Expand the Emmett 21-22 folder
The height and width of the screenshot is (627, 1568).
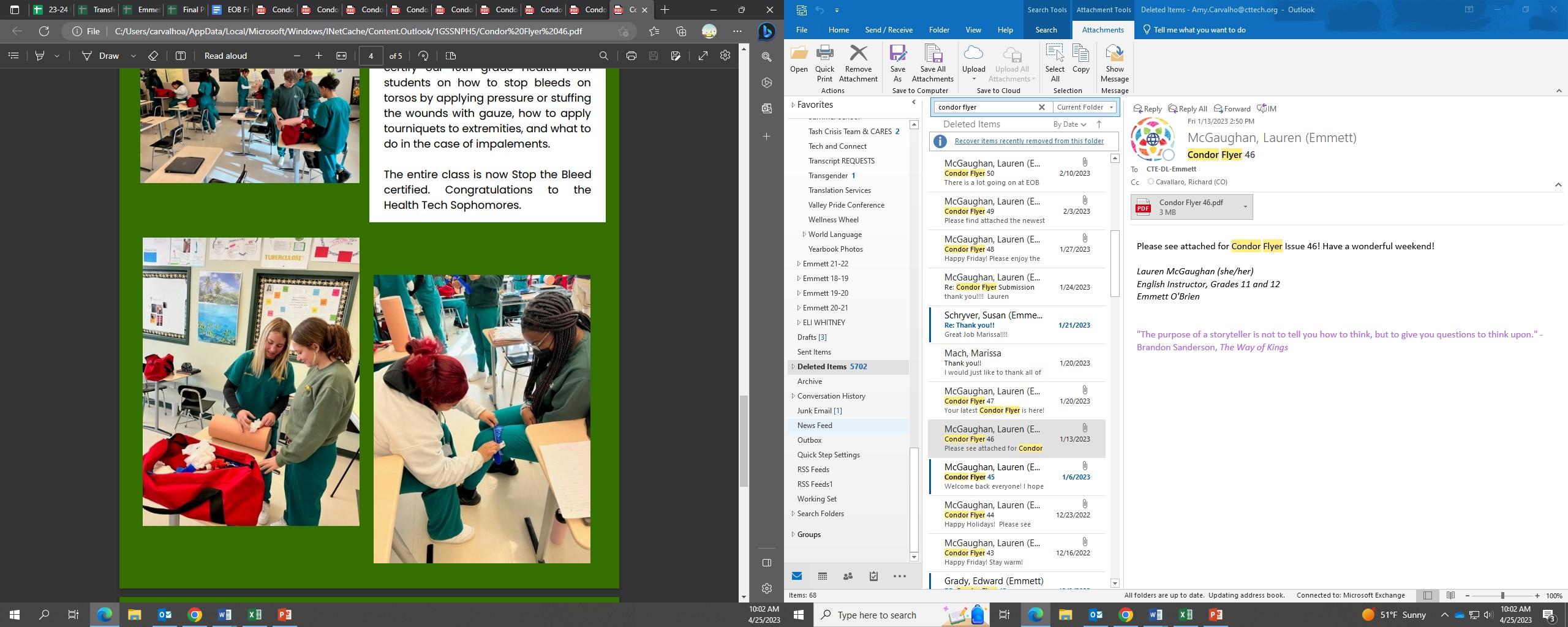(799, 264)
